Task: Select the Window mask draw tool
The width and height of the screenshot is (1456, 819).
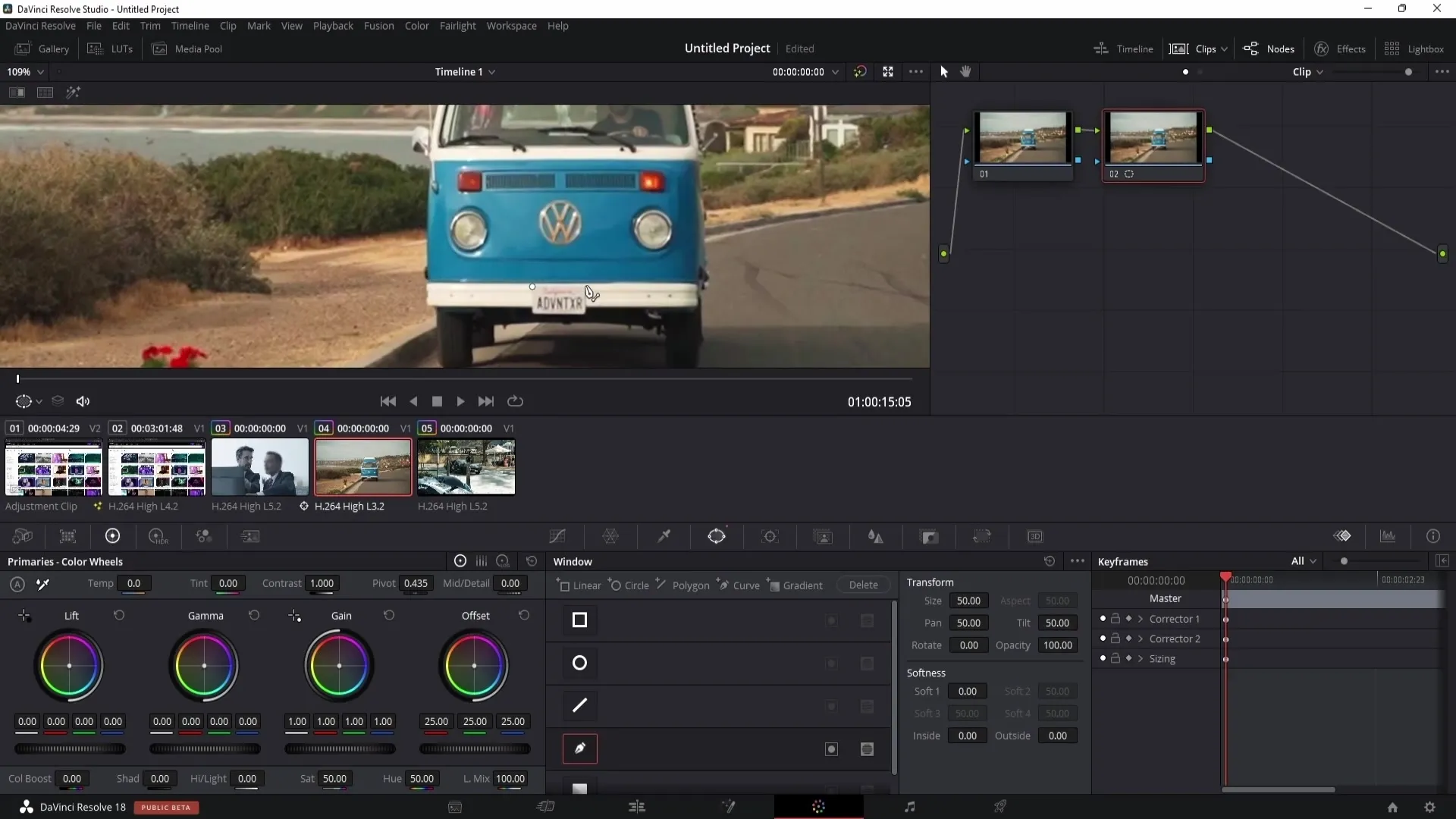Action: tap(580, 749)
